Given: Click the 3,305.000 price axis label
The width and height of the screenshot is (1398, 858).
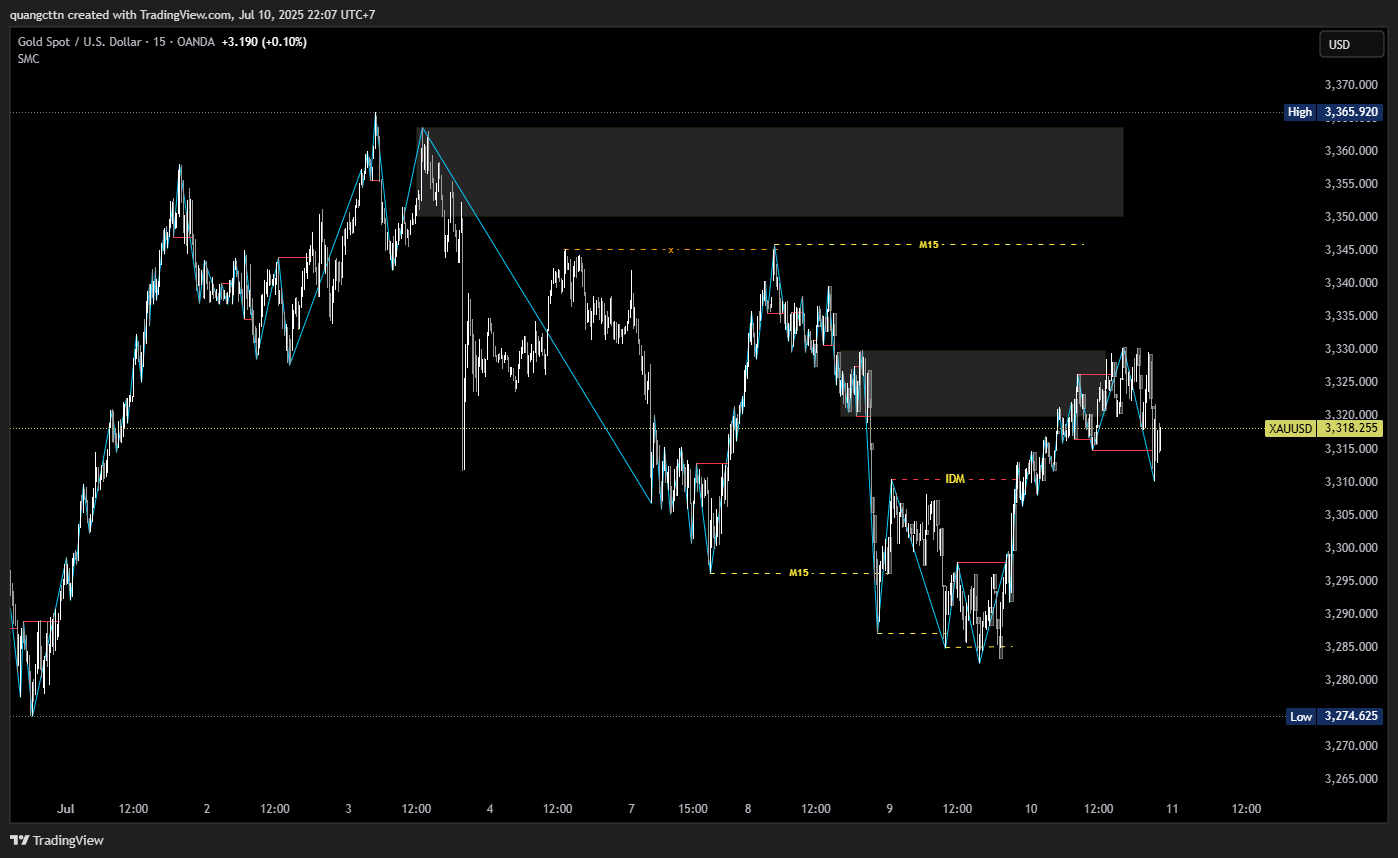Looking at the screenshot, I should click(1352, 515).
